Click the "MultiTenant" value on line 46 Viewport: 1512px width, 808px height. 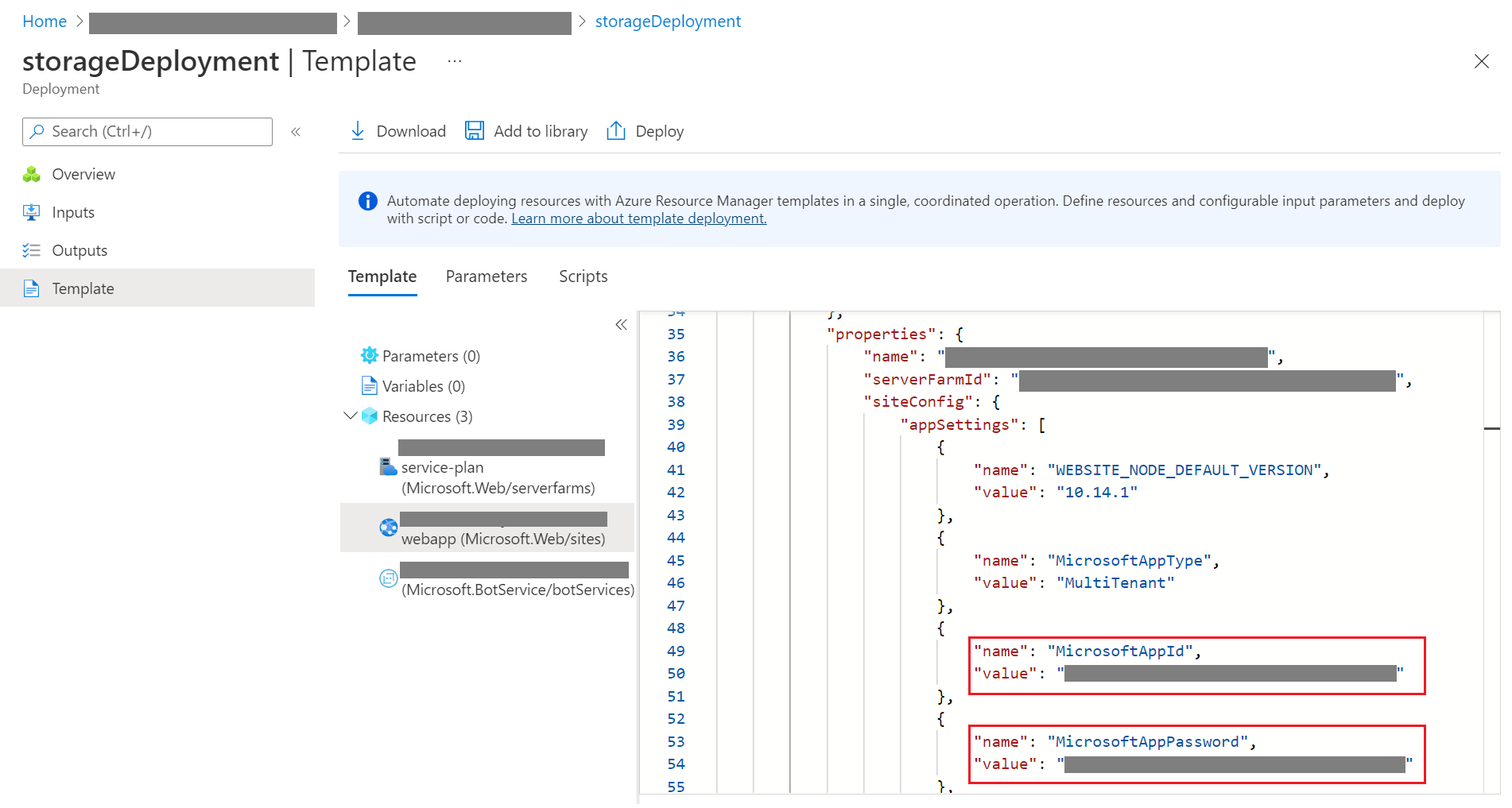[x=1115, y=583]
